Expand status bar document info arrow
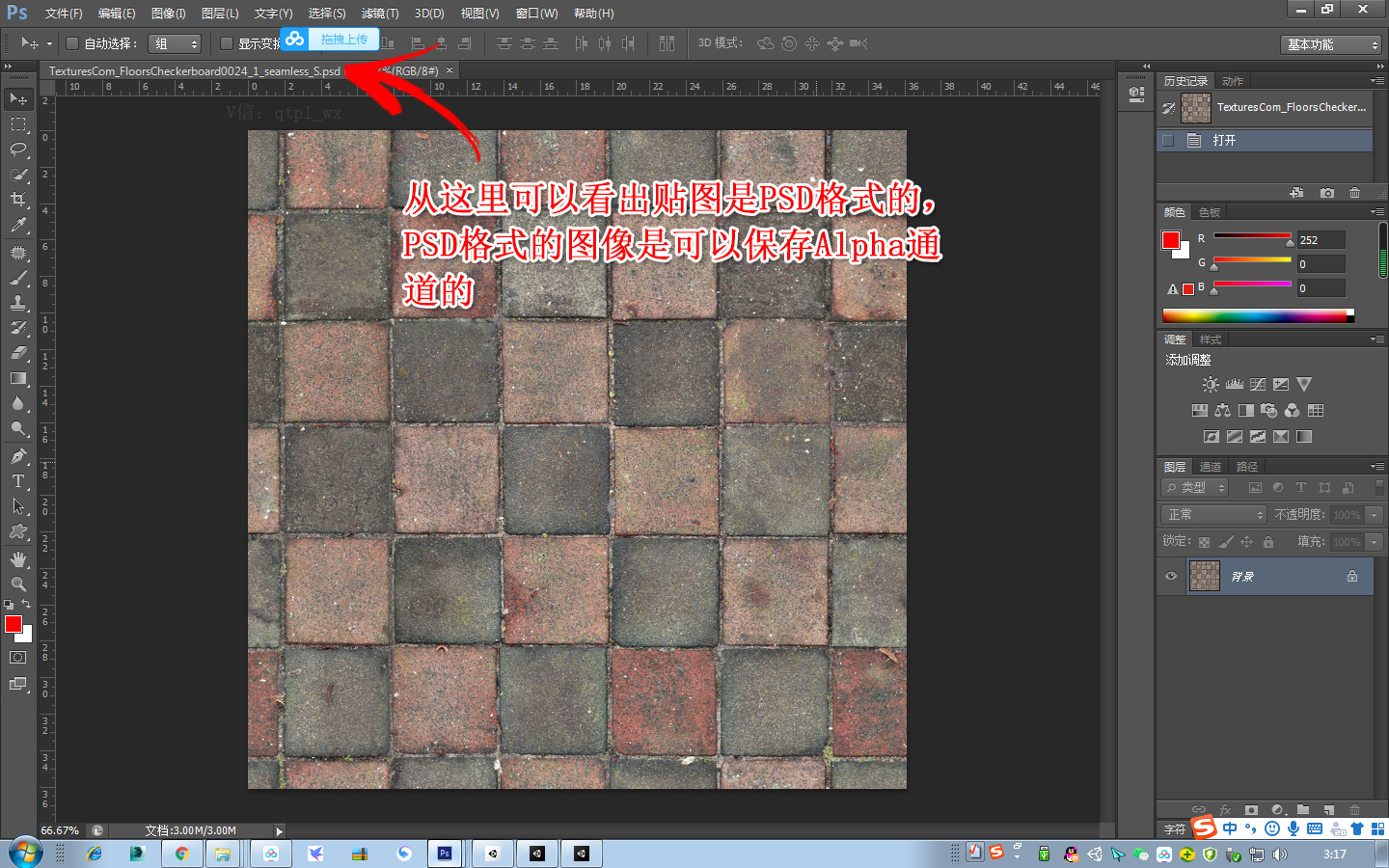Image resolution: width=1389 pixels, height=868 pixels. (280, 830)
